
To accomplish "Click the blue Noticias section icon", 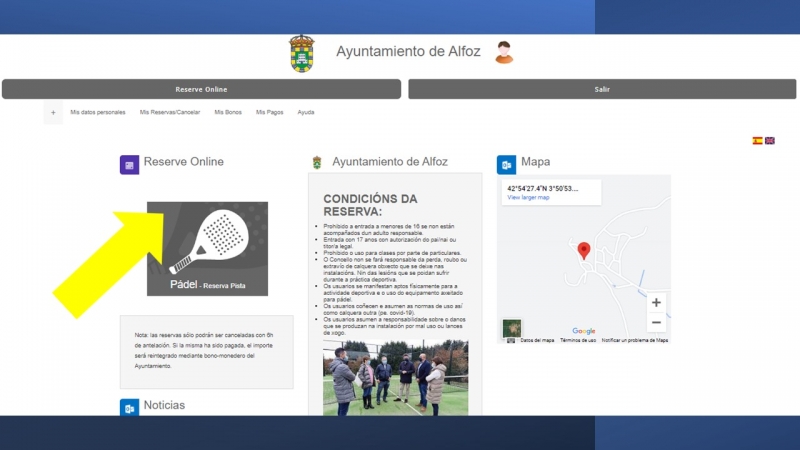I will 129,407.
